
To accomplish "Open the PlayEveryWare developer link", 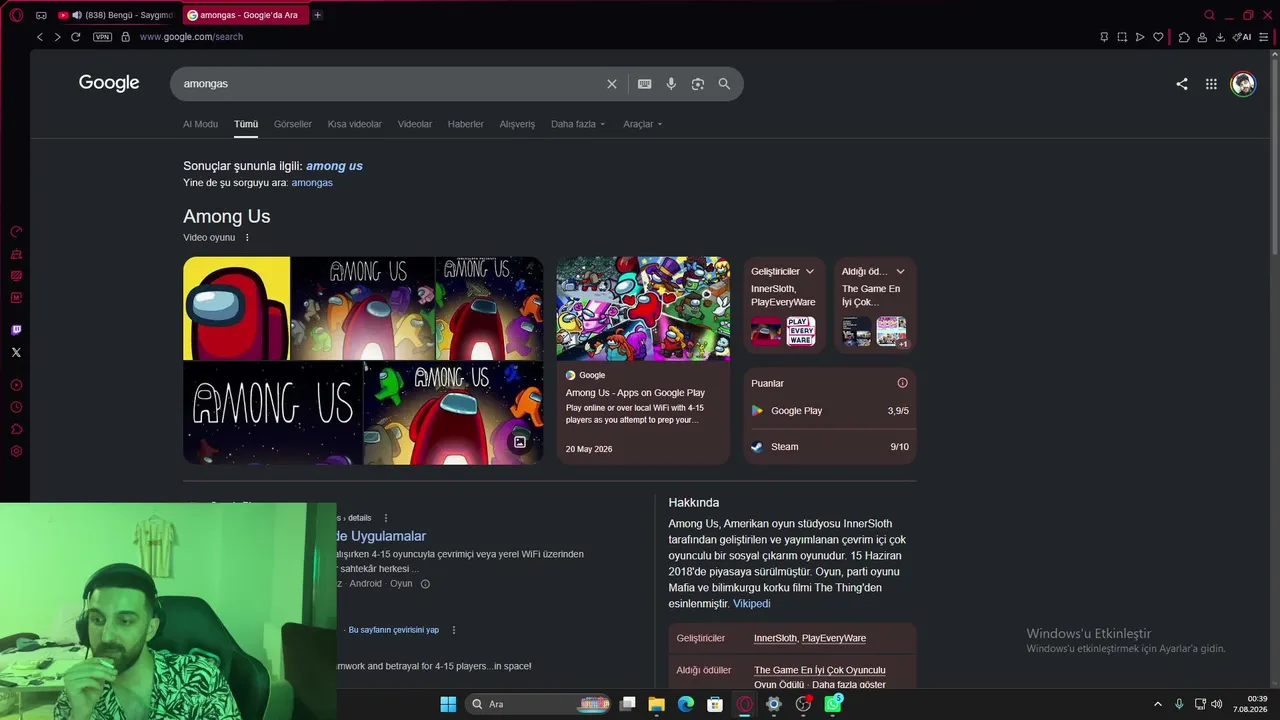I will 834,638.
